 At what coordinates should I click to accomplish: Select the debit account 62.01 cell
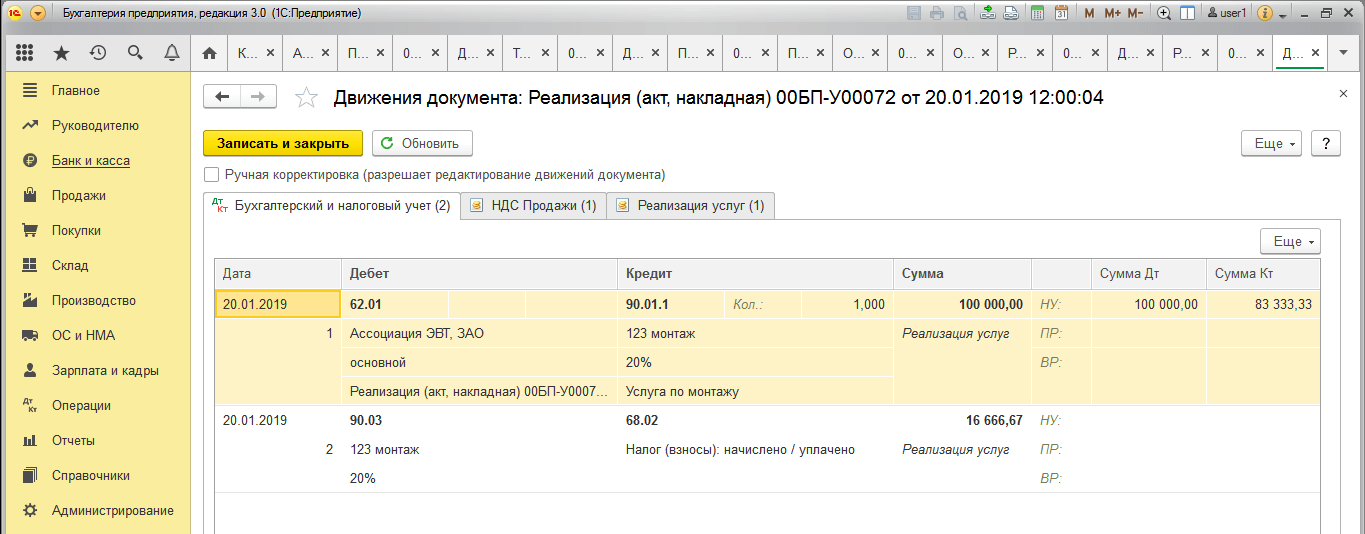pyautogui.click(x=394, y=305)
